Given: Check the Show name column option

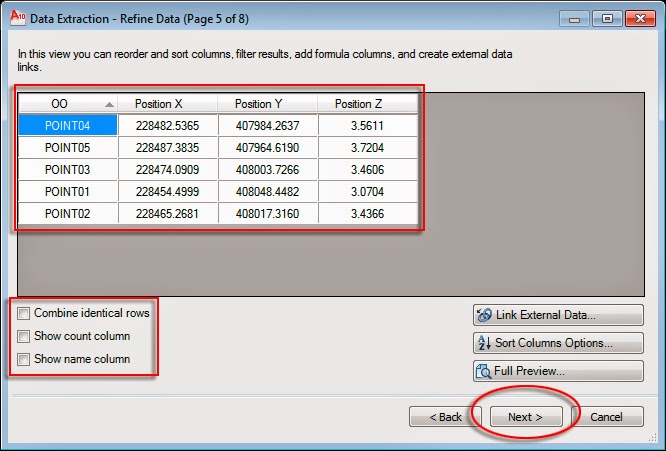Looking at the screenshot, I should click(23, 359).
